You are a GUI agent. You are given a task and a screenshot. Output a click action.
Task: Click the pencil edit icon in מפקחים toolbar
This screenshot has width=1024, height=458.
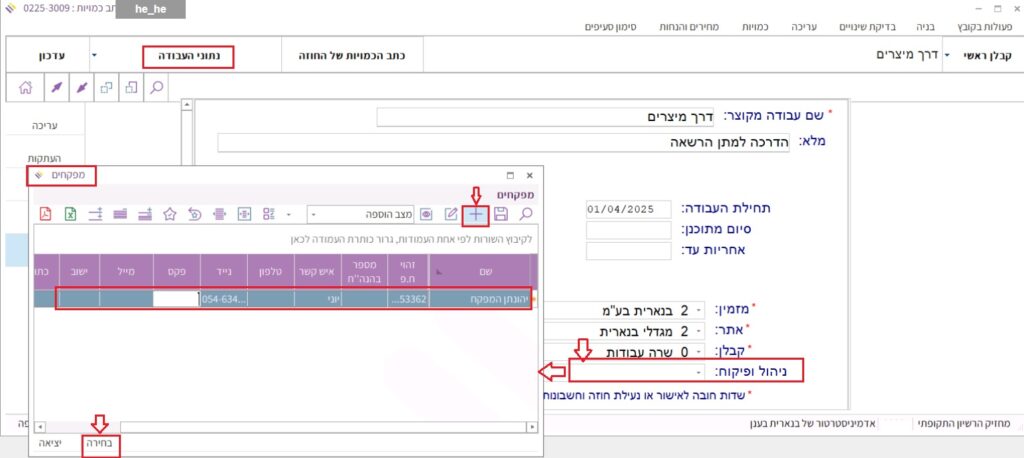tap(451, 213)
